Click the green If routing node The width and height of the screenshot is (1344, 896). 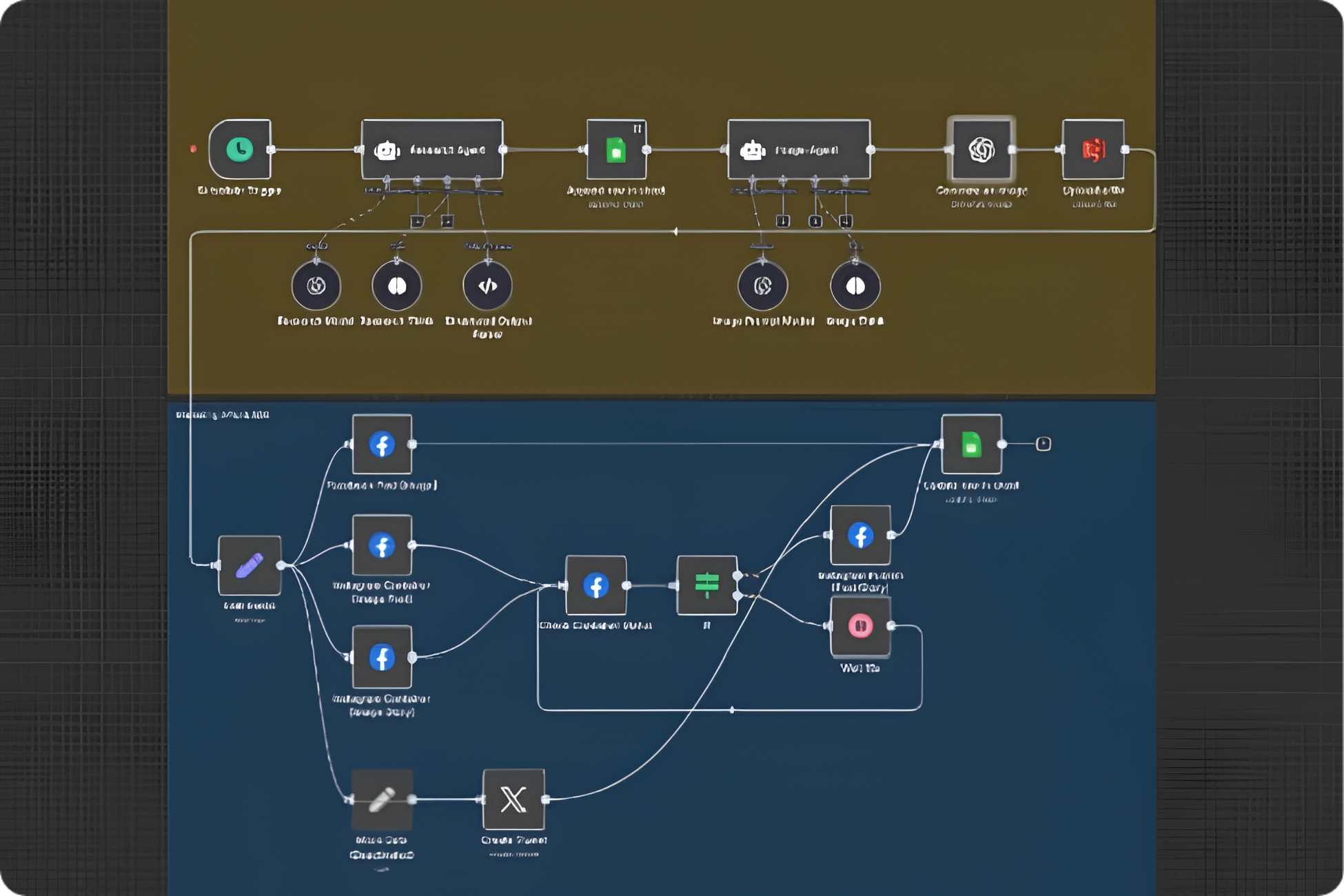coord(707,584)
